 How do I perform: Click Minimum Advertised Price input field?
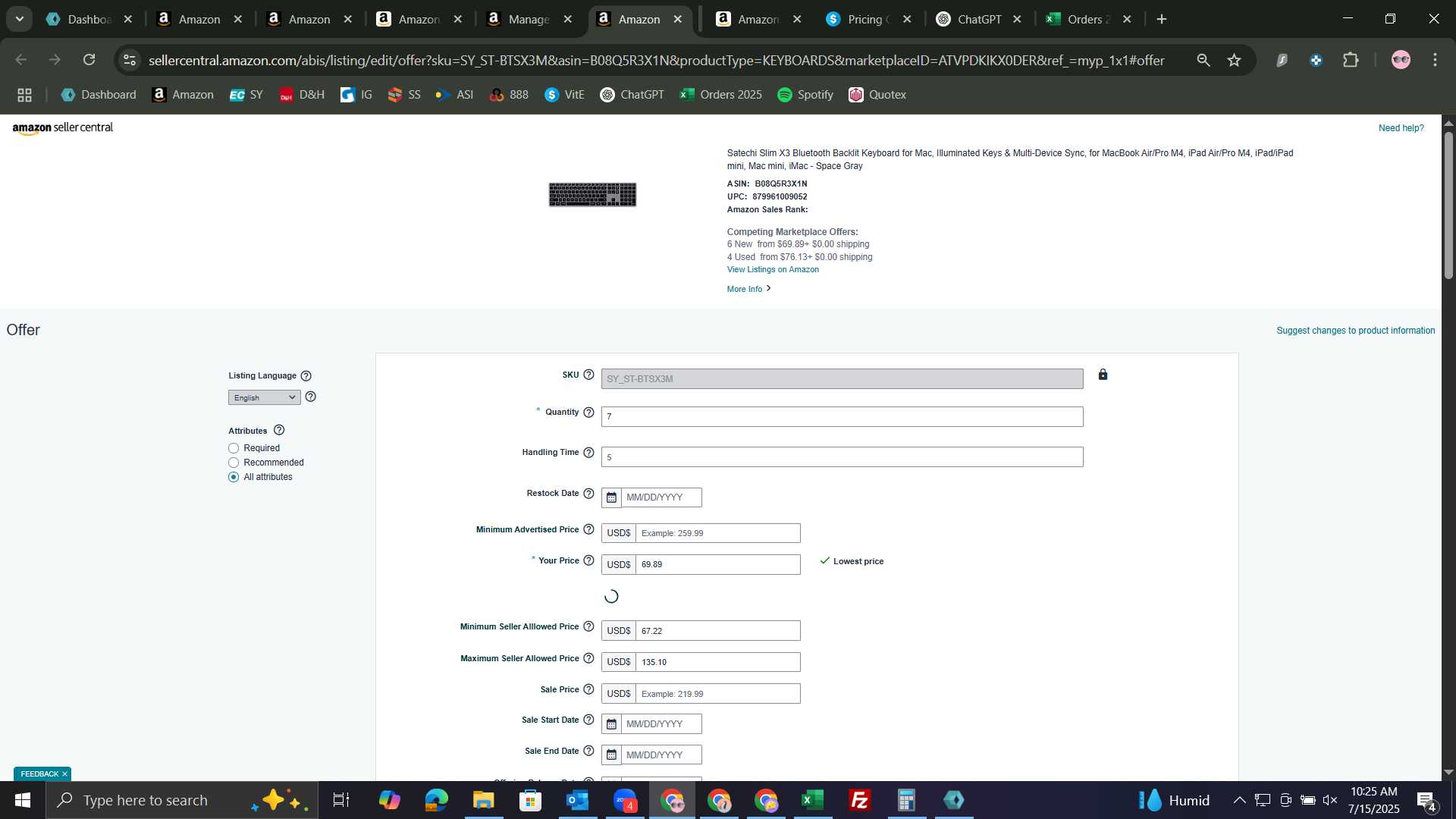pyautogui.click(x=717, y=533)
